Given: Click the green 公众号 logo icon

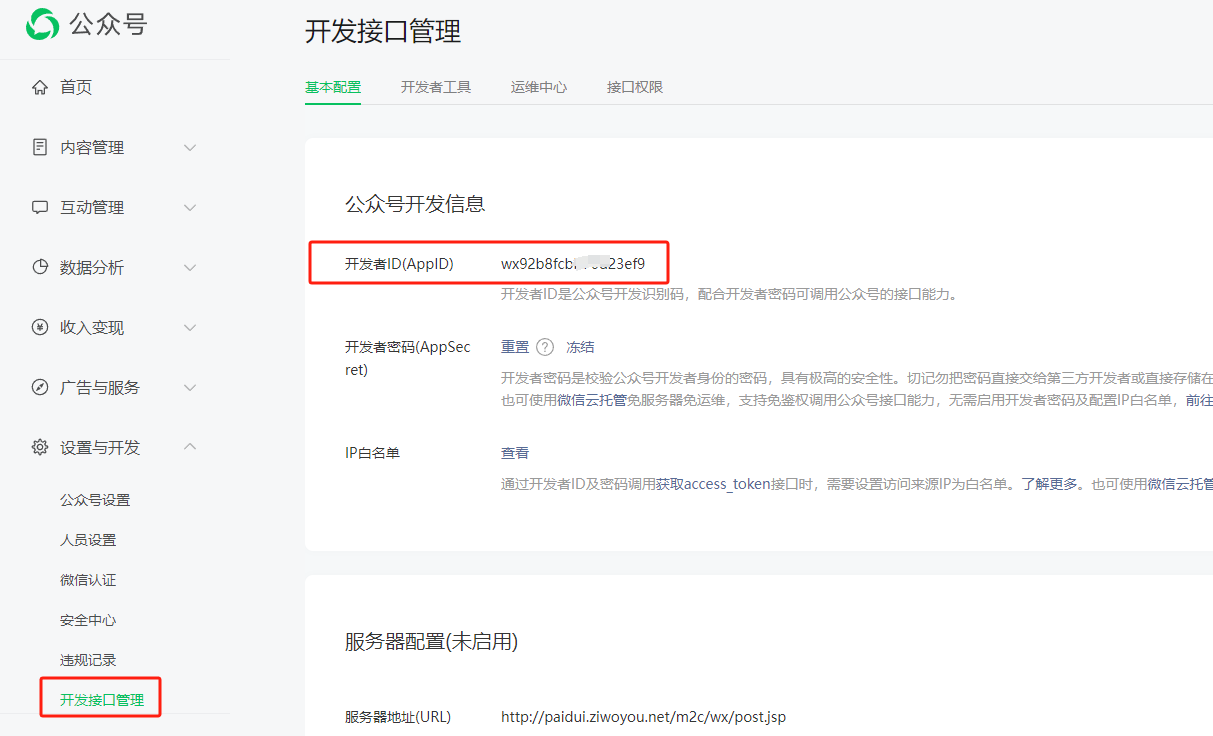Looking at the screenshot, I should coord(42,25).
